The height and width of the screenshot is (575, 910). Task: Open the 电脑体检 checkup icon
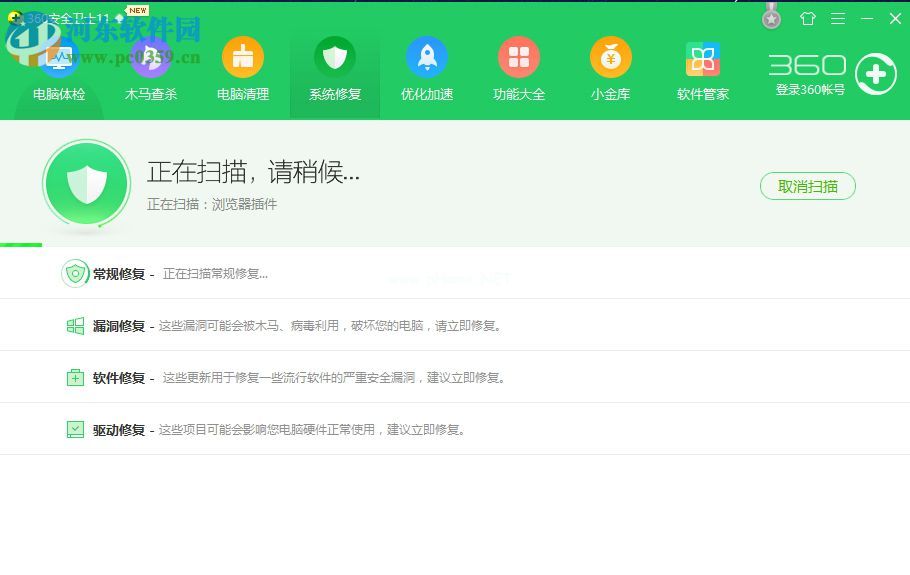(x=59, y=58)
